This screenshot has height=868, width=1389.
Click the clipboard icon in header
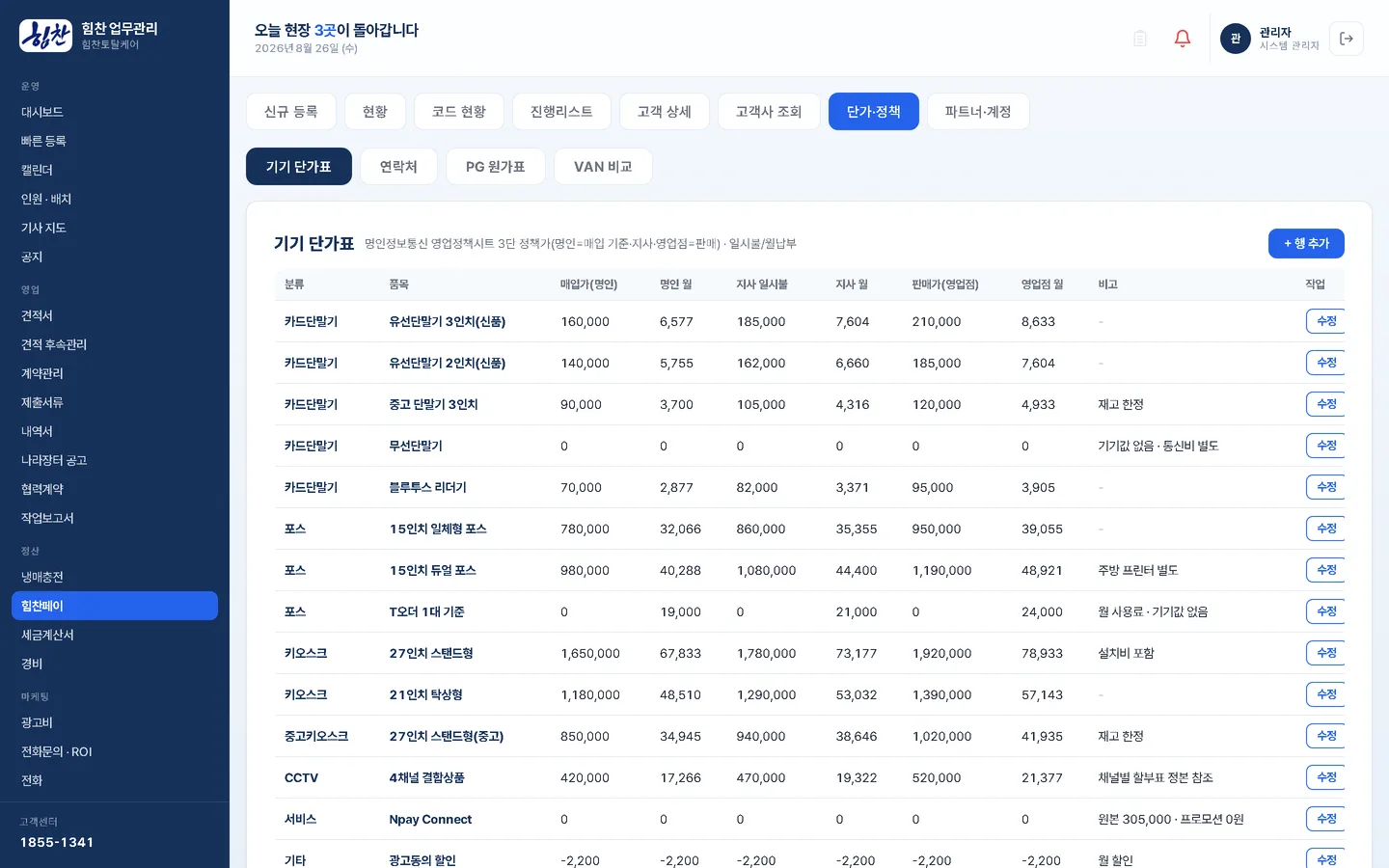tap(1139, 39)
